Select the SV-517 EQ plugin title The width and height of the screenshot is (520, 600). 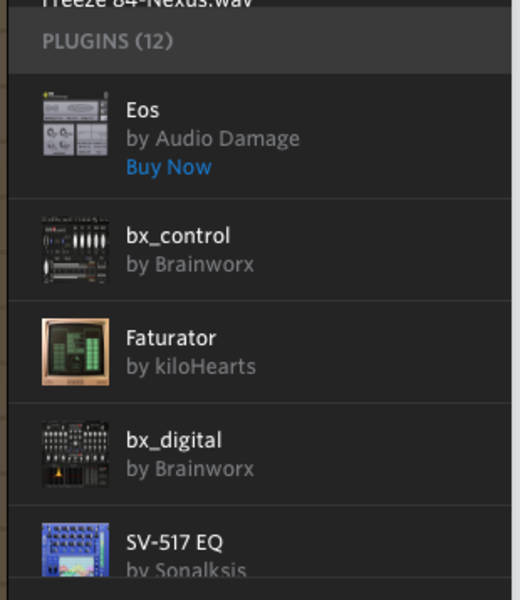(x=174, y=542)
